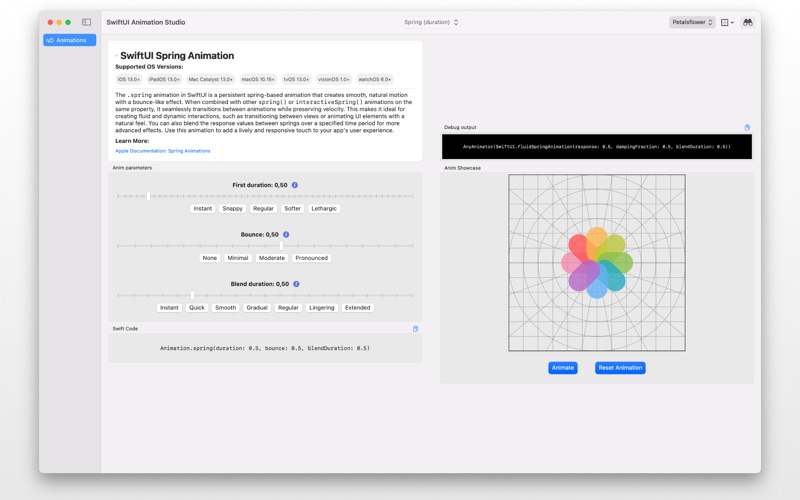This screenshot has height=500, width=800.
Task: Open the Spring (duration) animation picker
Action: tap(431, 22)
